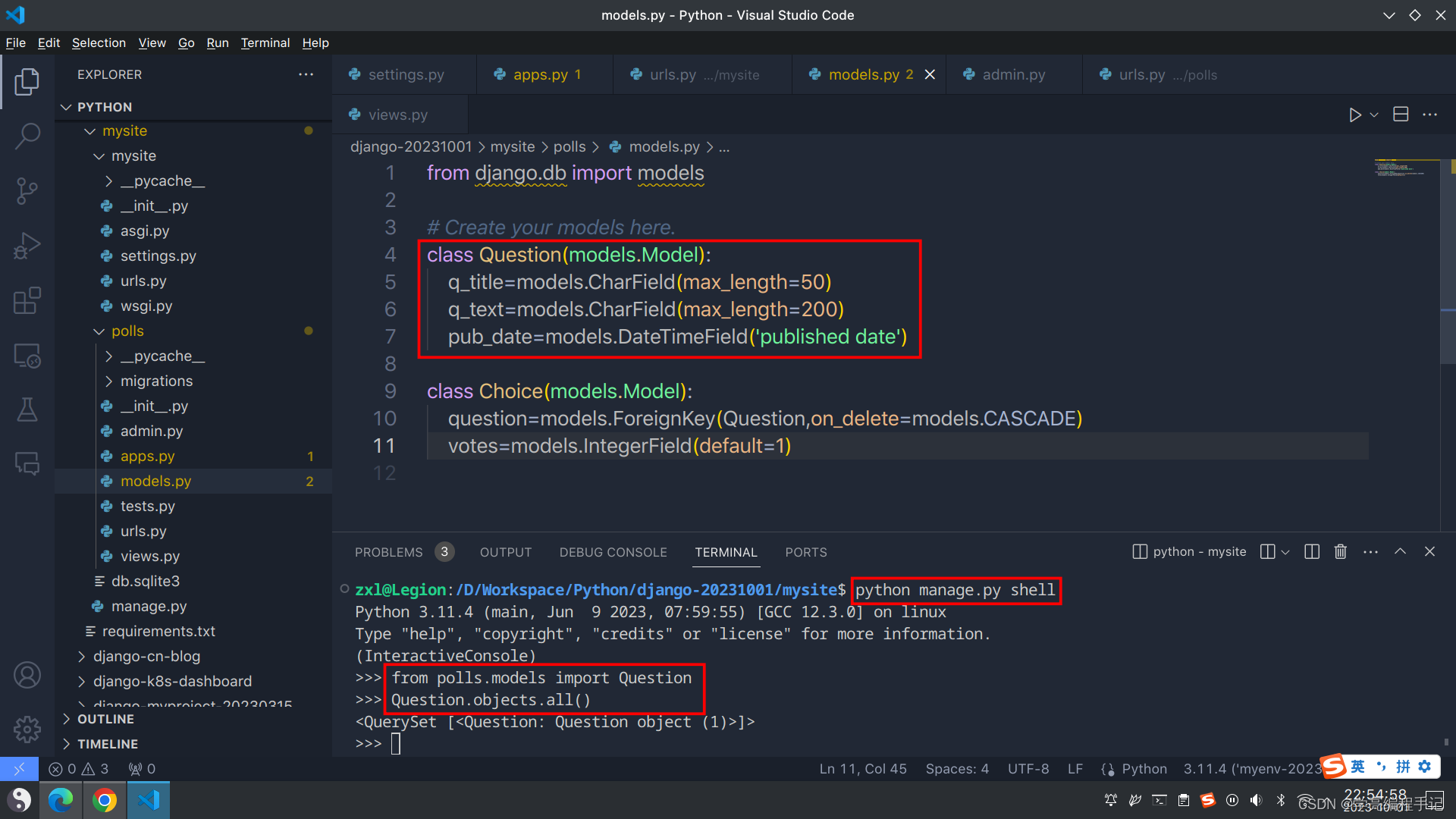1456x819 pixels.
Task: Close the terminal panel
Action: pos(1429,552)
